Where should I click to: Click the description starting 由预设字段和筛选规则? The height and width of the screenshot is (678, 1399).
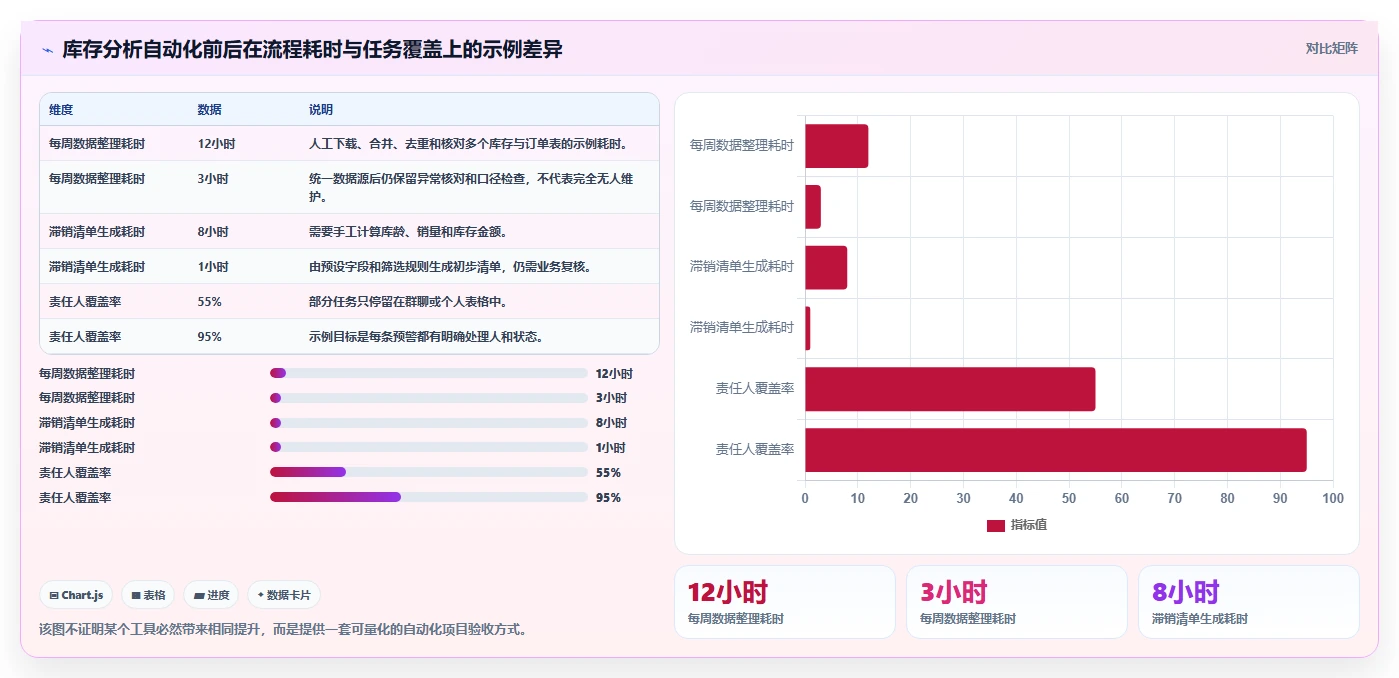click(x=450, y=267)
